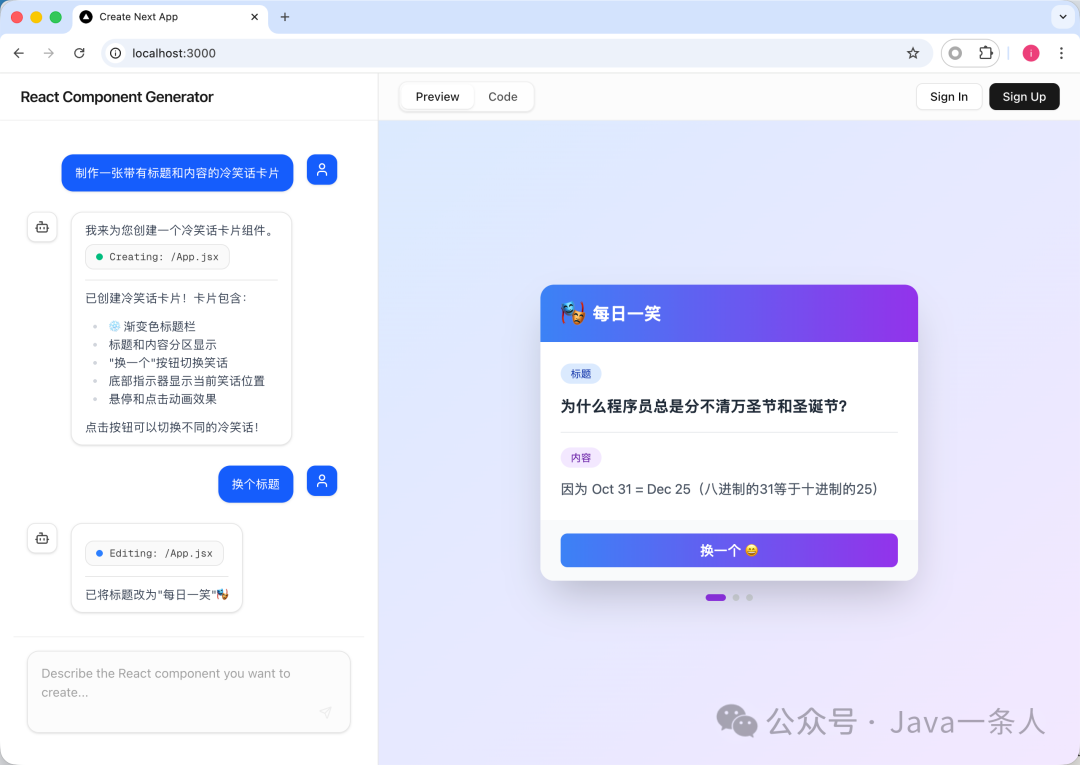Click the active purple pagination indicator
1080x765 pixels.
(x=716, y=597)
